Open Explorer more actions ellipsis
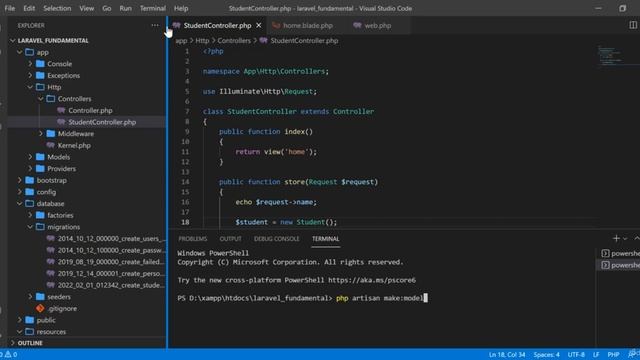 (x=155, y=25)
